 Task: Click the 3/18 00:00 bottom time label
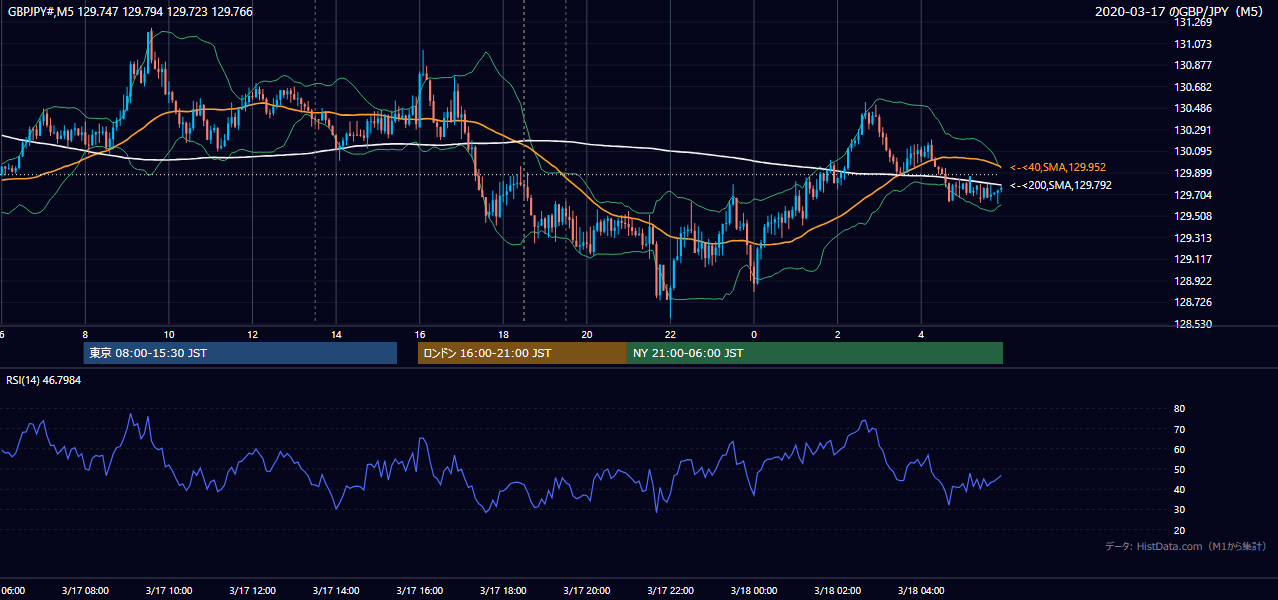click(754, 590)
